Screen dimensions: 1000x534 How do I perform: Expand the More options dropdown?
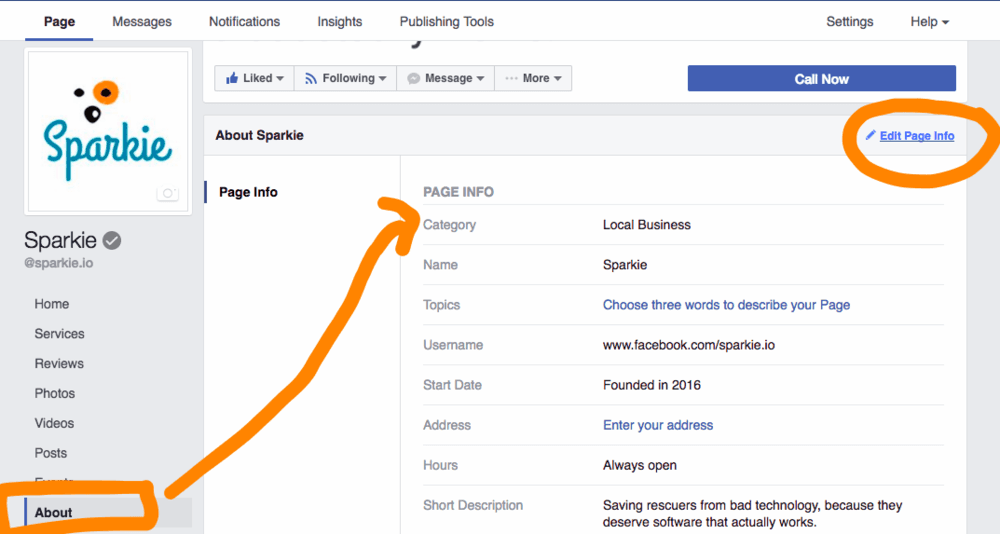(533, 78)
